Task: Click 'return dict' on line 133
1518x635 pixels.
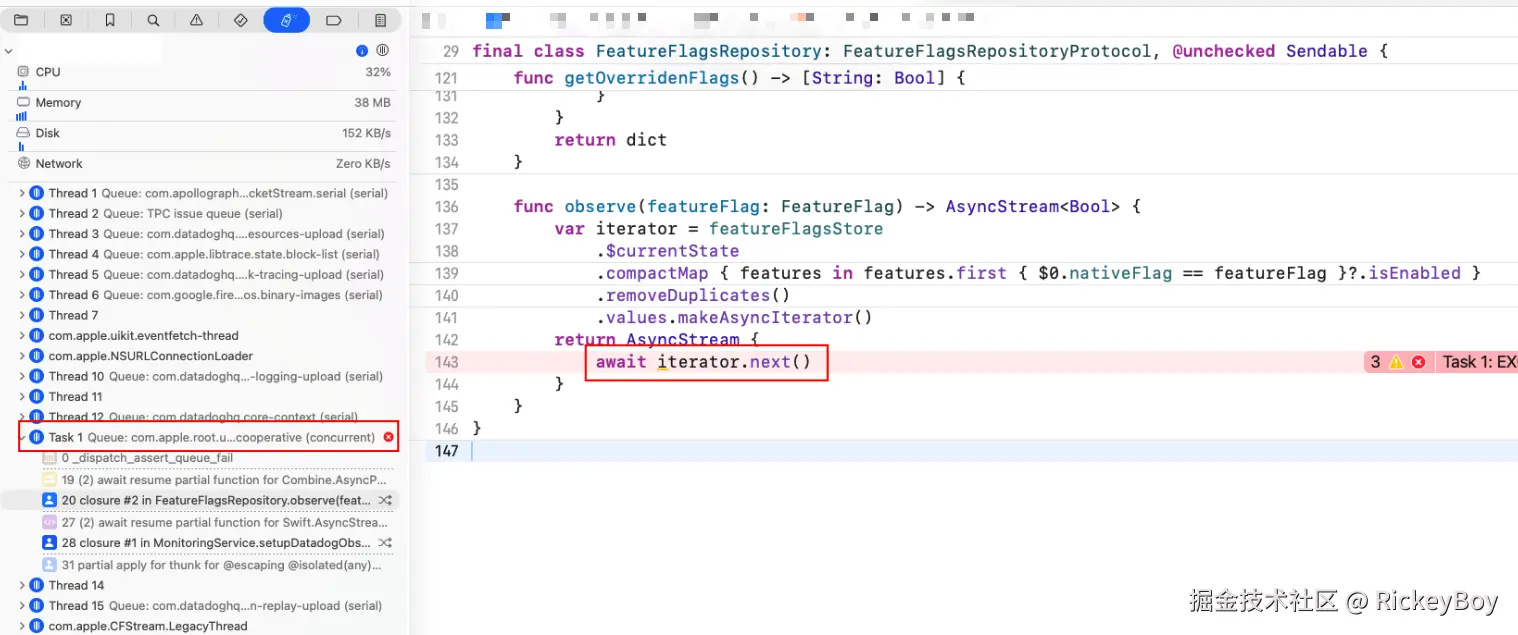Action: coord(610,140)
